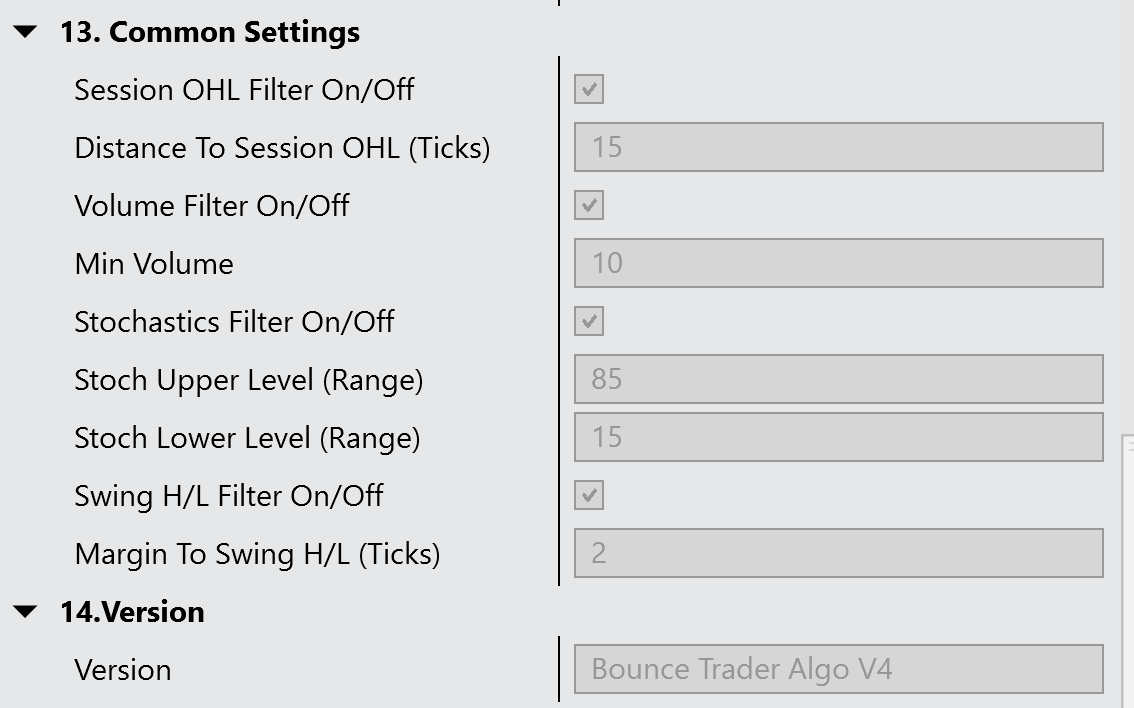Collapse the 13. Common Settings section arrow
Image resolution: width=1134 pixels, height=708 pixels.
(27, 32)
